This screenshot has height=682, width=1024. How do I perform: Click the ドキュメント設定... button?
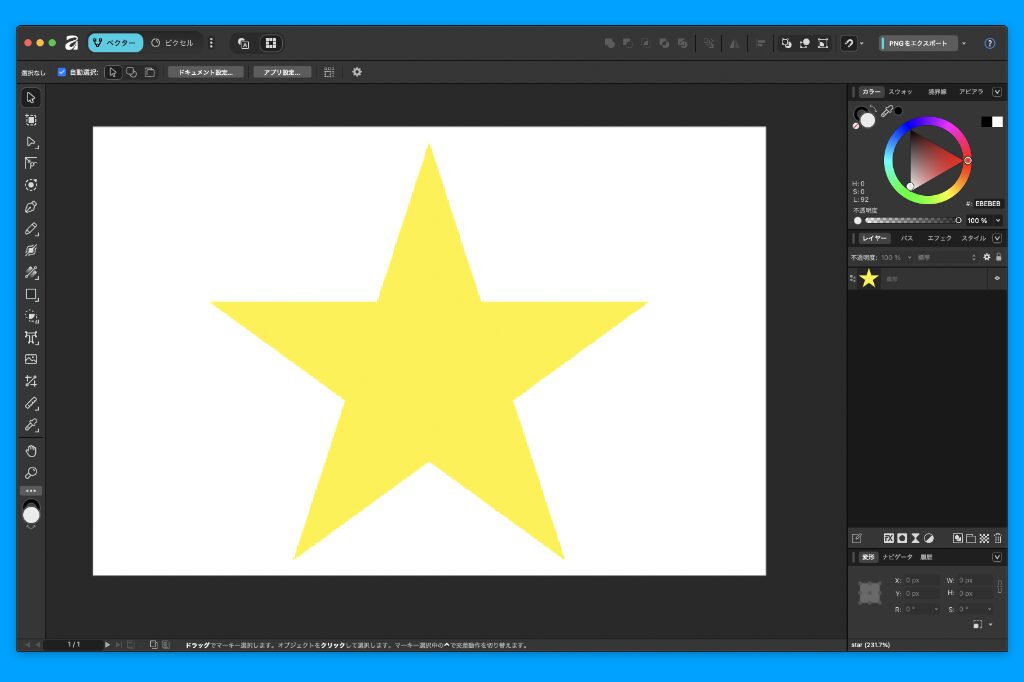click(x=206, y=72)
